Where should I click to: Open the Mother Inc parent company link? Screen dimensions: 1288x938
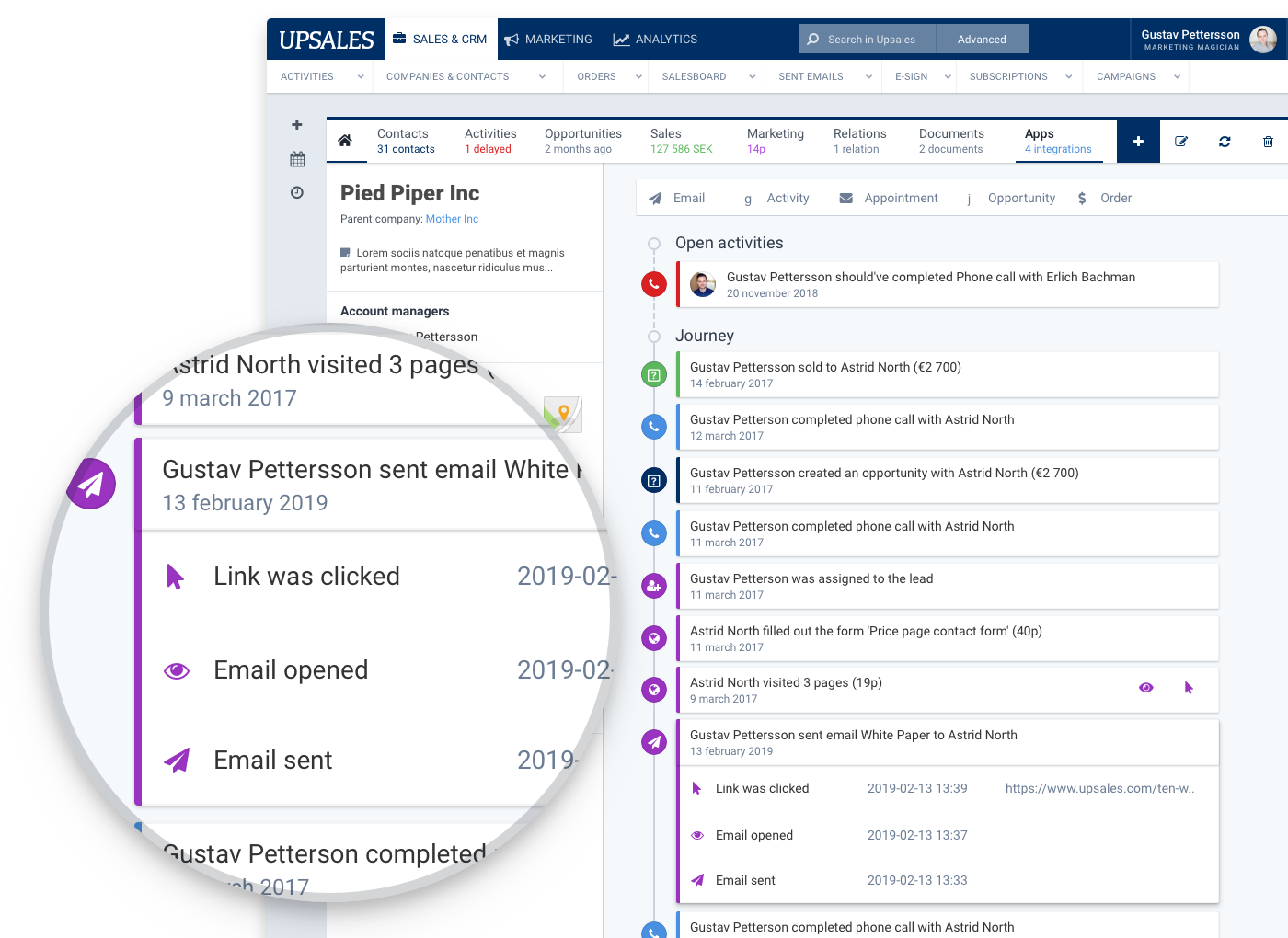[x=452, y=219]
